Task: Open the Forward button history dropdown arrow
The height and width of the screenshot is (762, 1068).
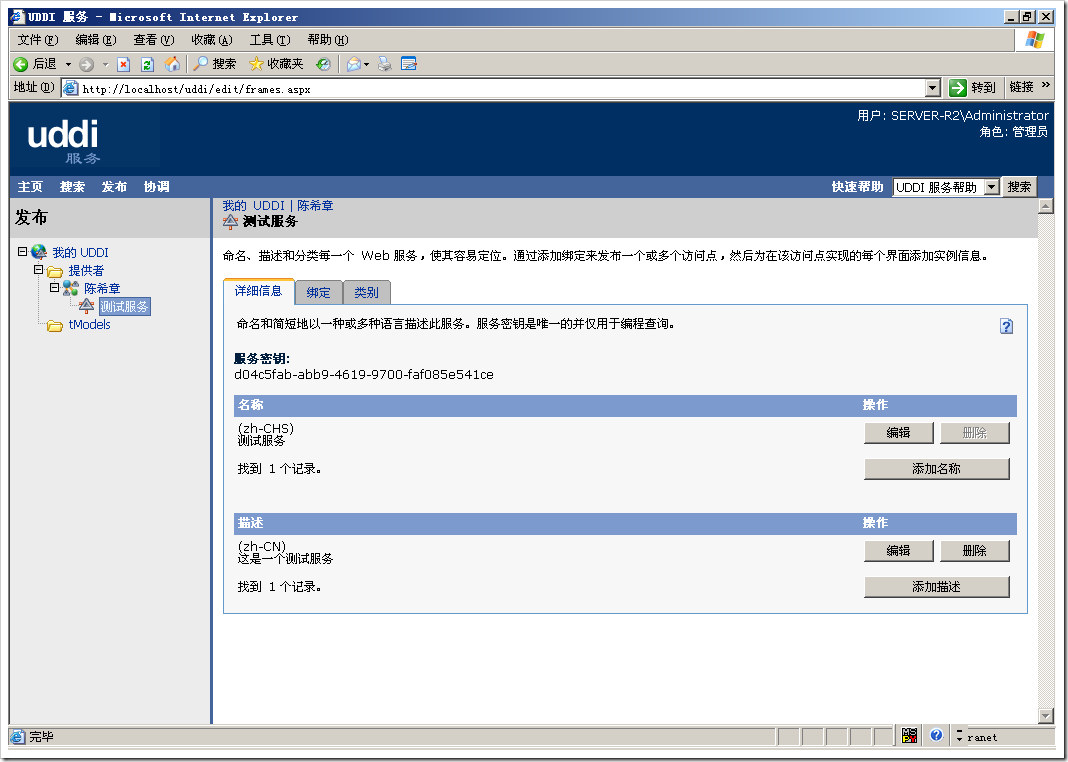Action: [105, 65]
